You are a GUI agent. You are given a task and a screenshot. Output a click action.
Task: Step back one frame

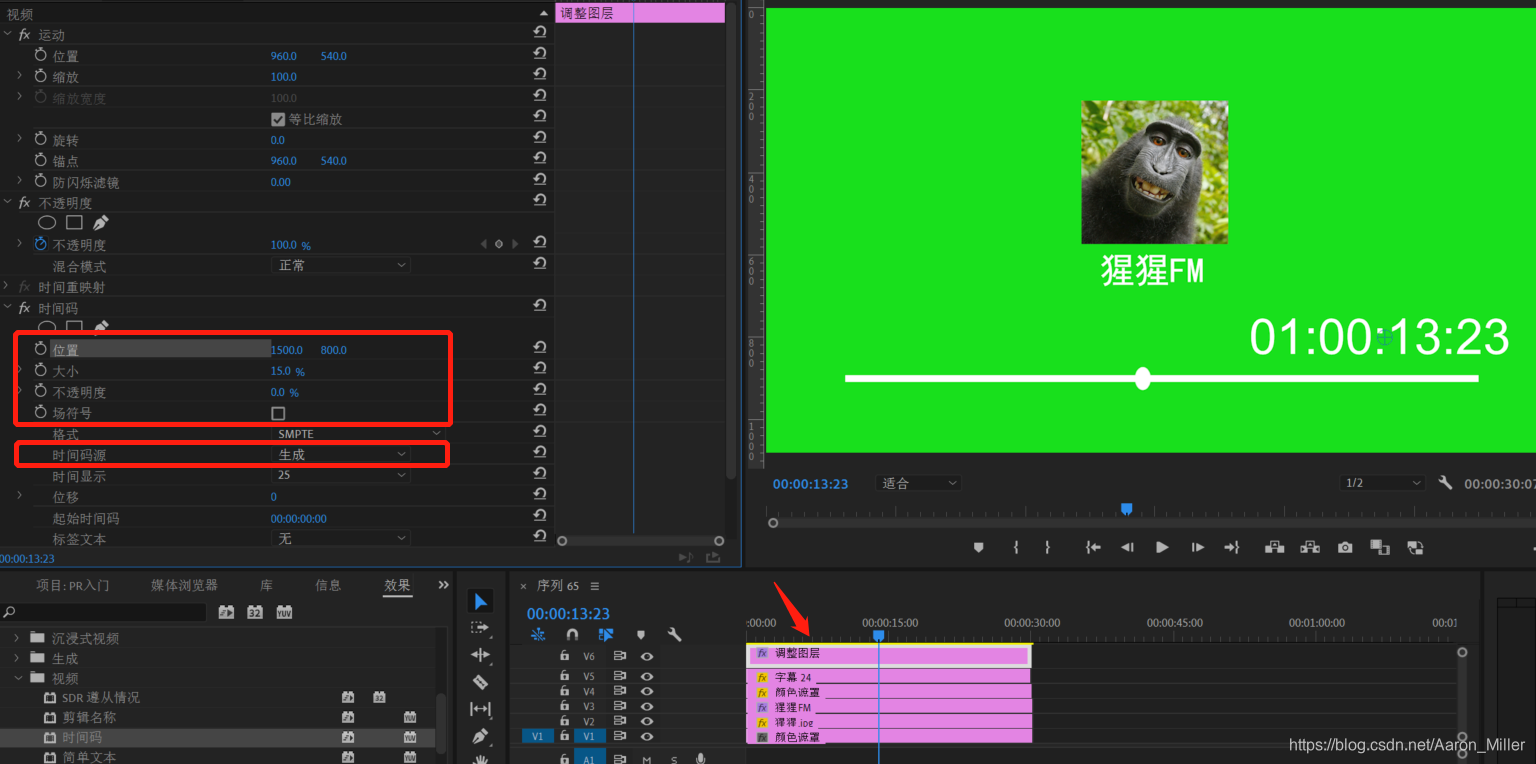[x=1128, y=547]
